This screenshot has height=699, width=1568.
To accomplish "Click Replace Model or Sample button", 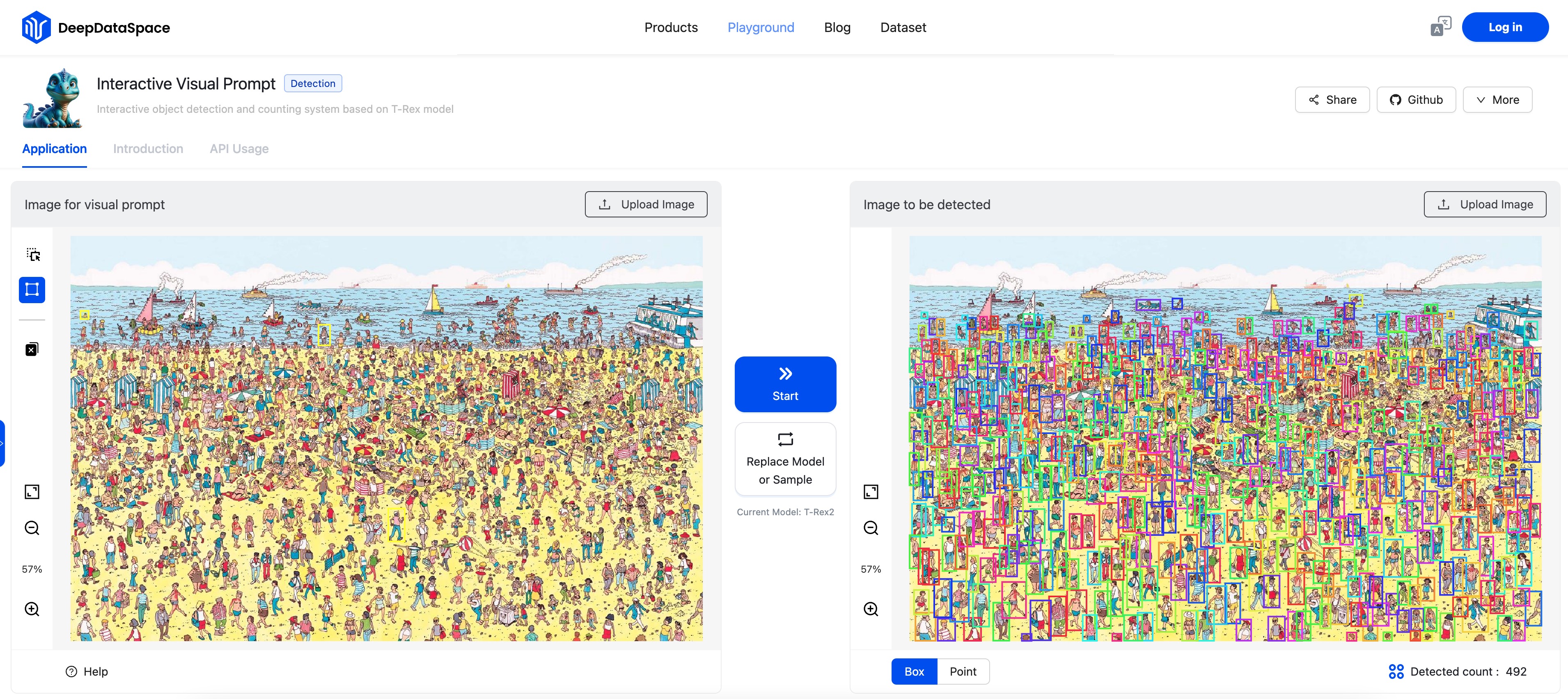I will click(x=784, y=459).
